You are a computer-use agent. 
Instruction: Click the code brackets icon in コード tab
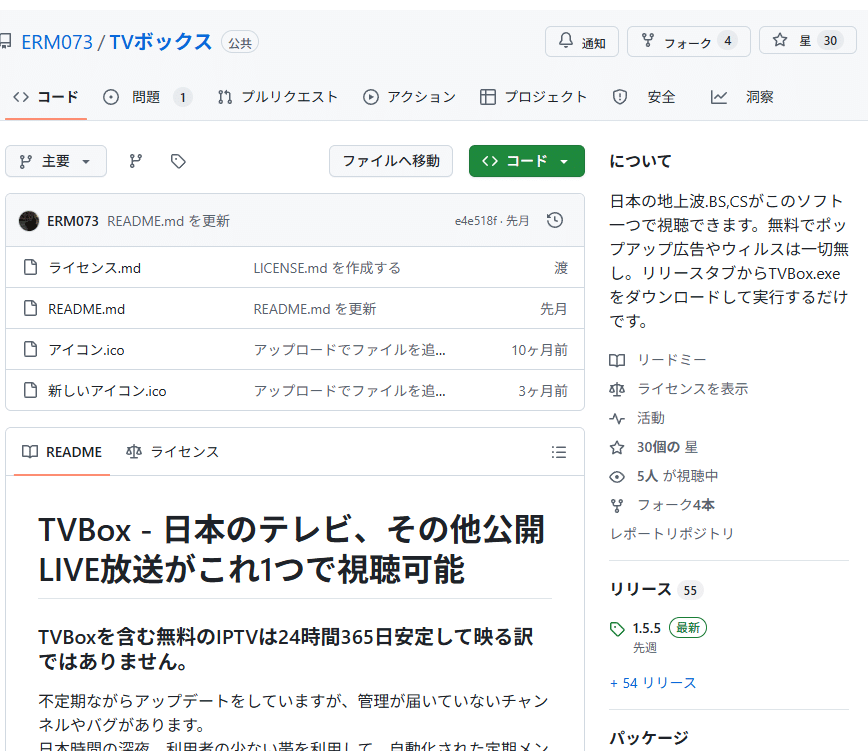[21, 97]
